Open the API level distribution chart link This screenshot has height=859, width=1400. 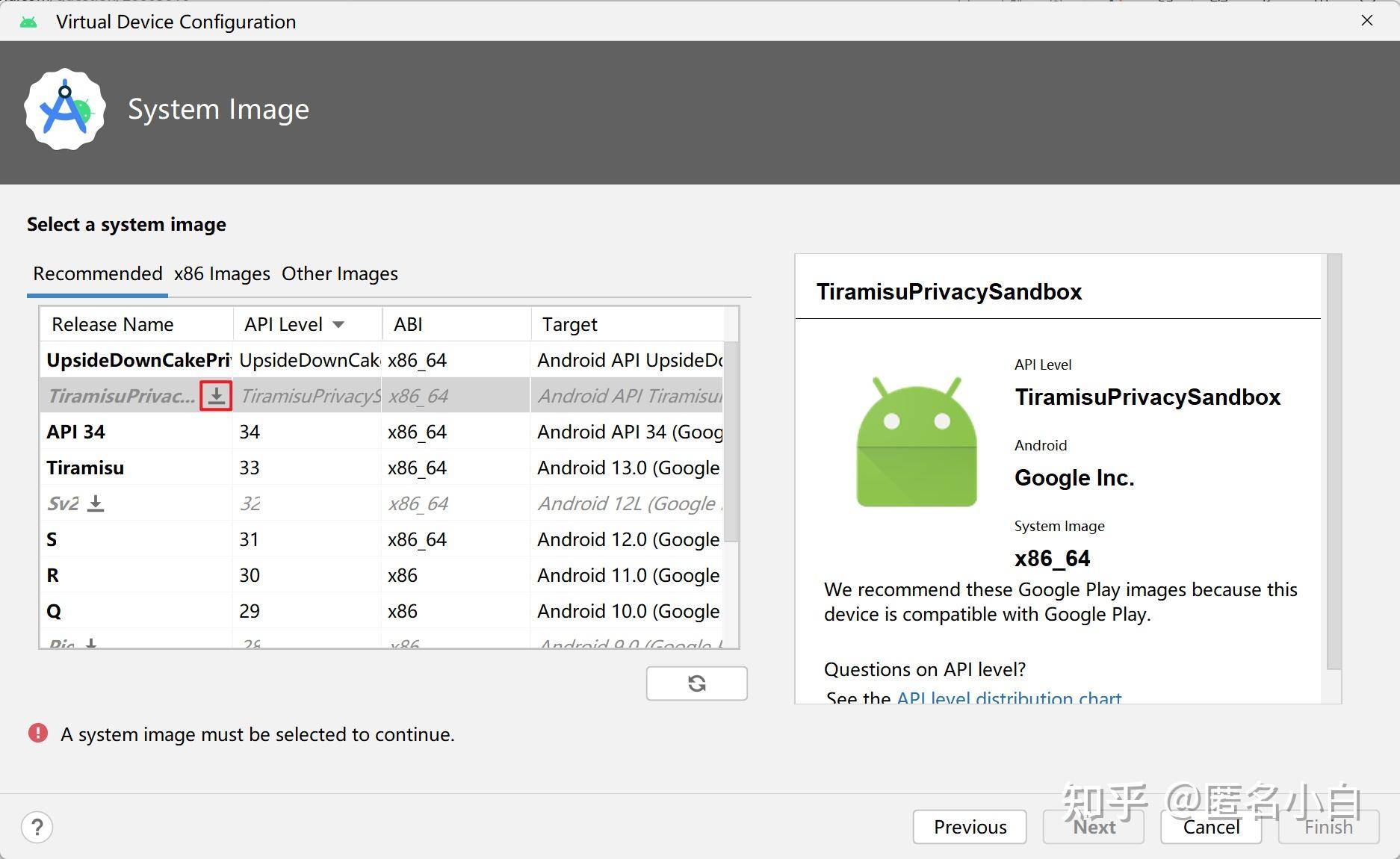click(x=1009, y=698)
